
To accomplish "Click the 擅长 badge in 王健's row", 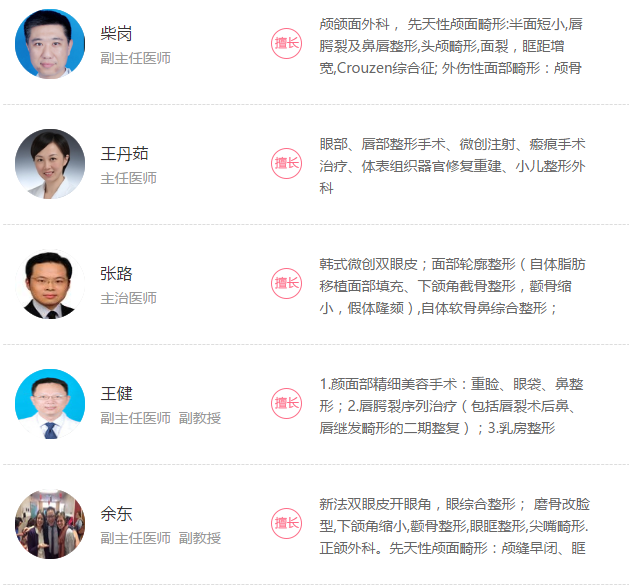I will click(286, 403).
